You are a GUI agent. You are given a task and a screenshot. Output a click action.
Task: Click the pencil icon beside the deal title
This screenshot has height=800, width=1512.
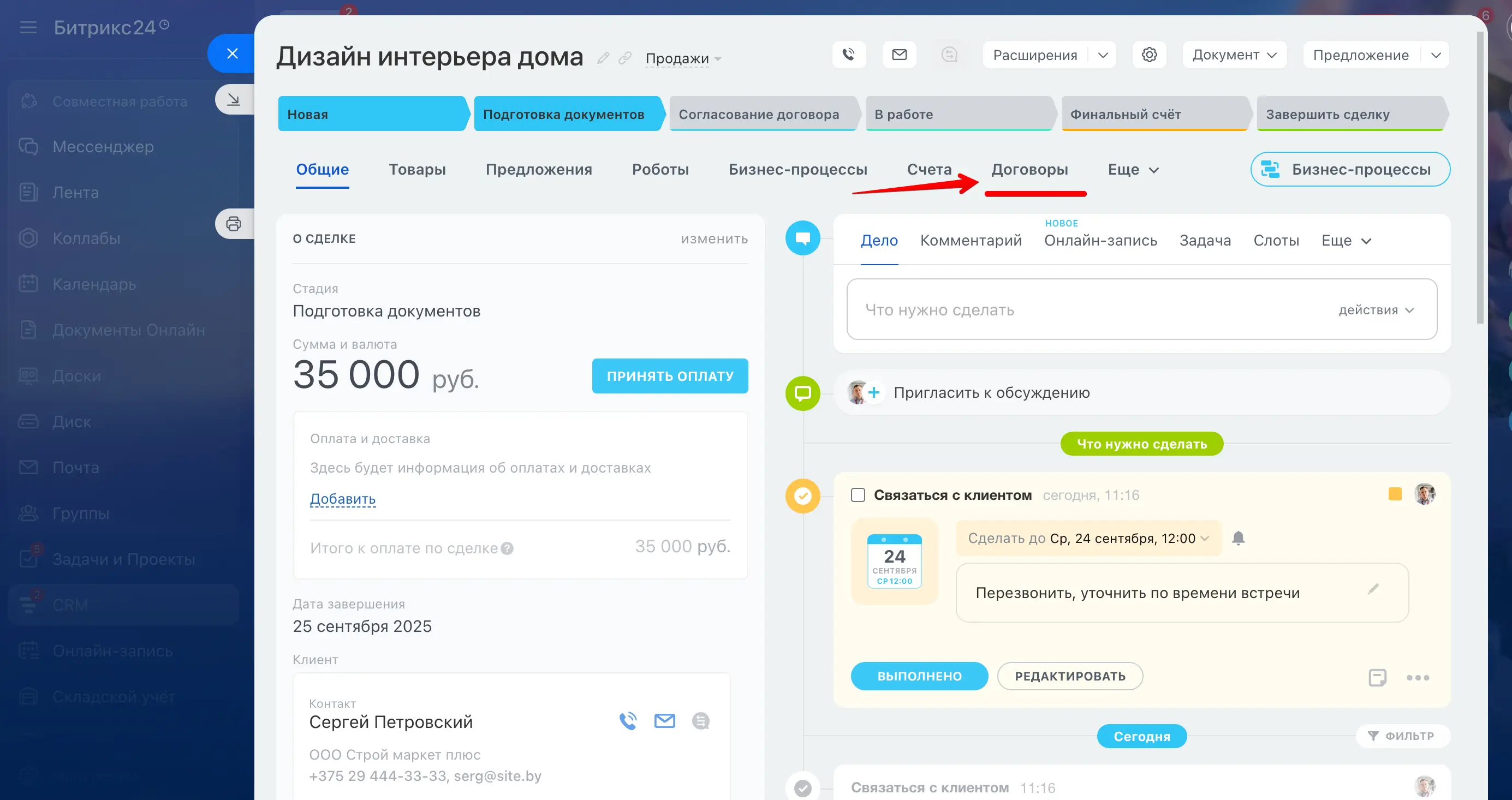click(603, 58)
